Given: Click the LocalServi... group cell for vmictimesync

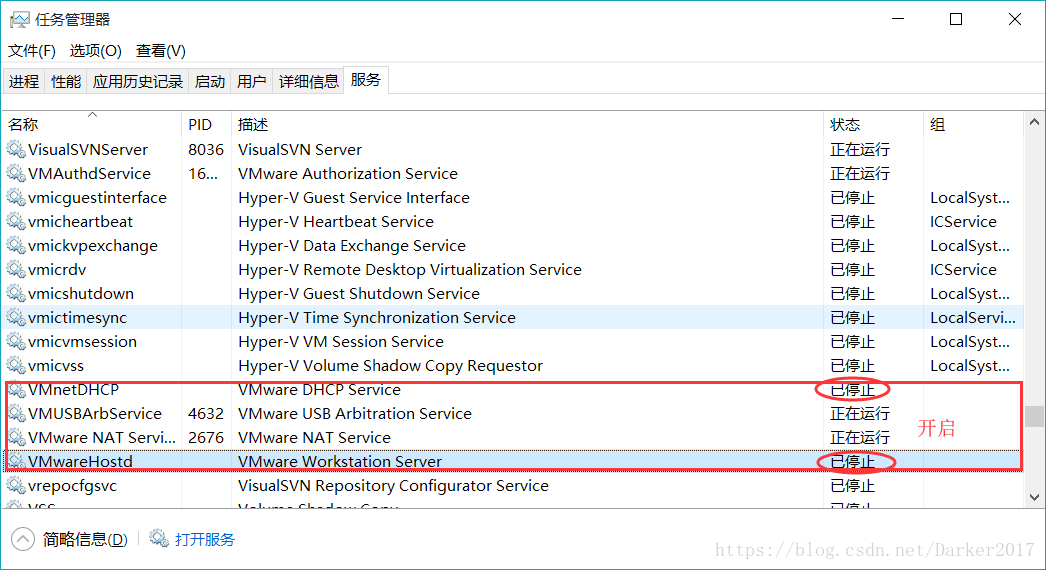Looking at the screenshot, I should (x=973, y=318).
